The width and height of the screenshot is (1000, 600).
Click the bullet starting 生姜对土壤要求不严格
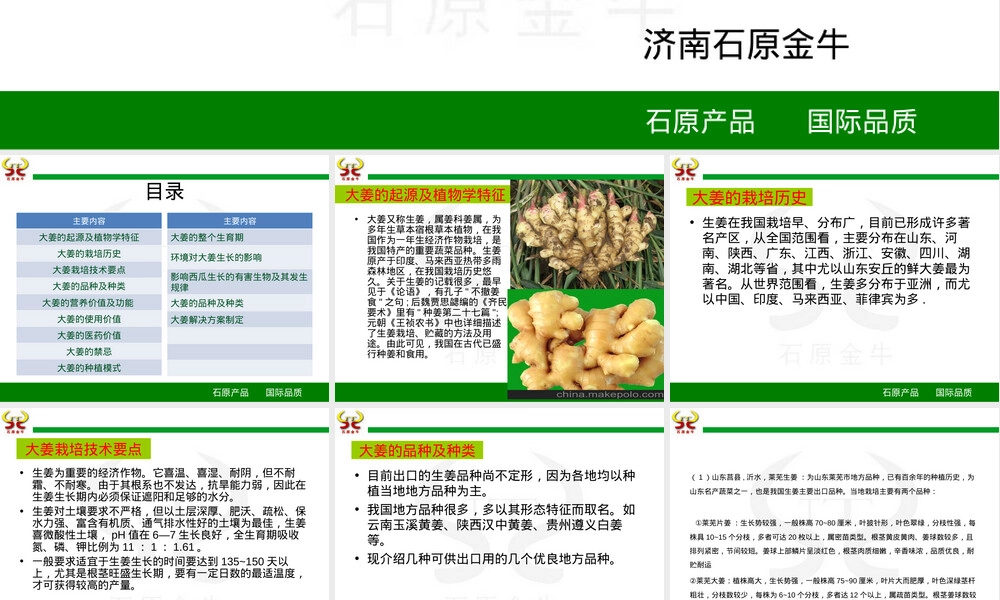coord(168,529)
